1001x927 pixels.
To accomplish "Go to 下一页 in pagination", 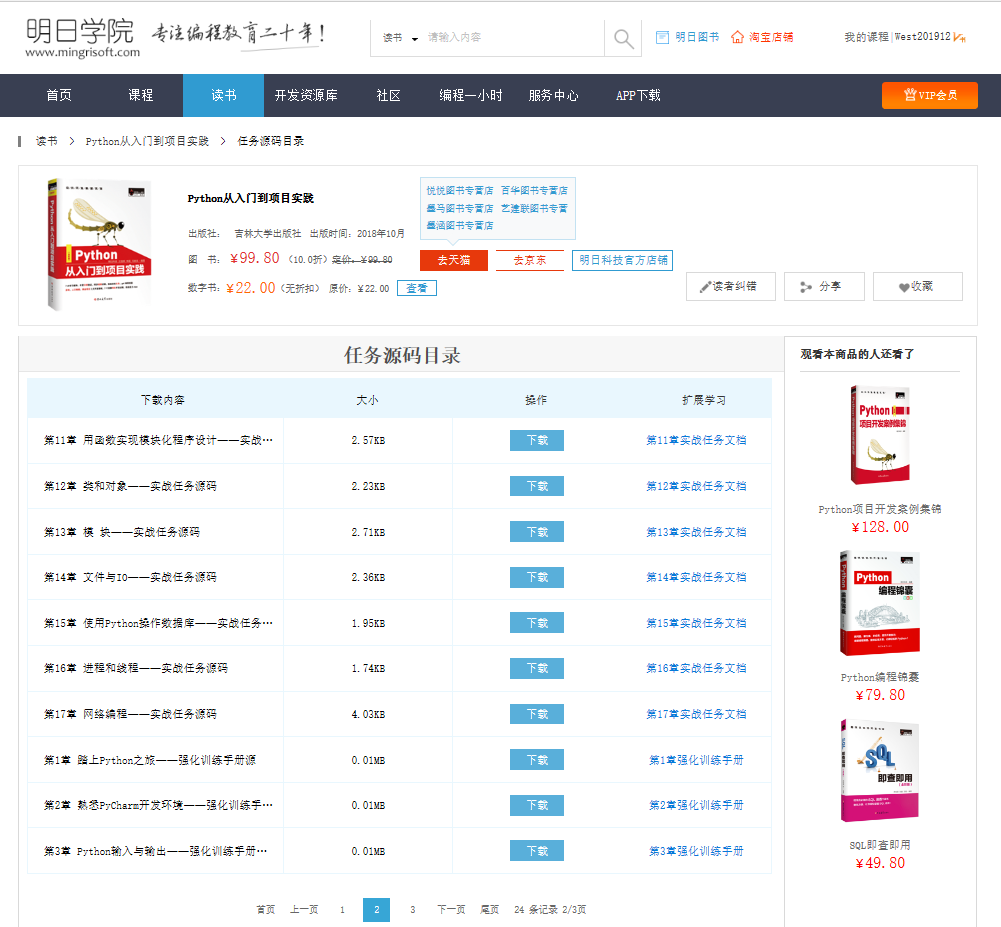I will [x=451, y=910].
